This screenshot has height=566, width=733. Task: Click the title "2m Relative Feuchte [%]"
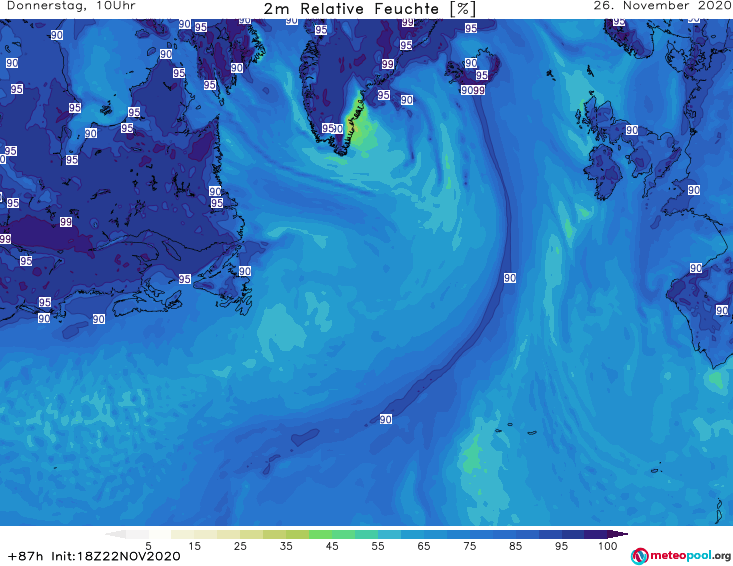pyautogui.click(x=370, y=8)
